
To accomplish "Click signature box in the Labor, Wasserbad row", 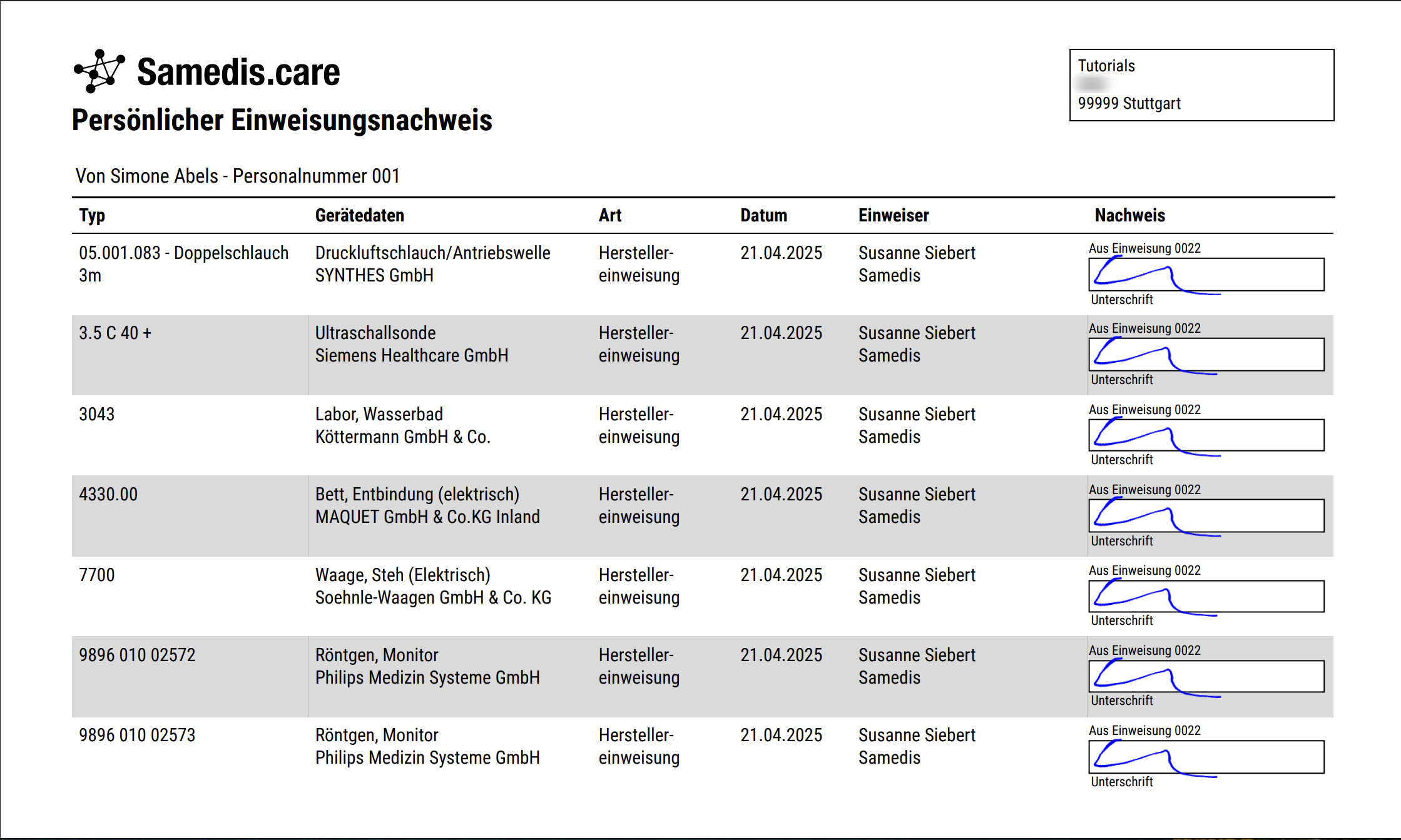I will point(1206,435).
